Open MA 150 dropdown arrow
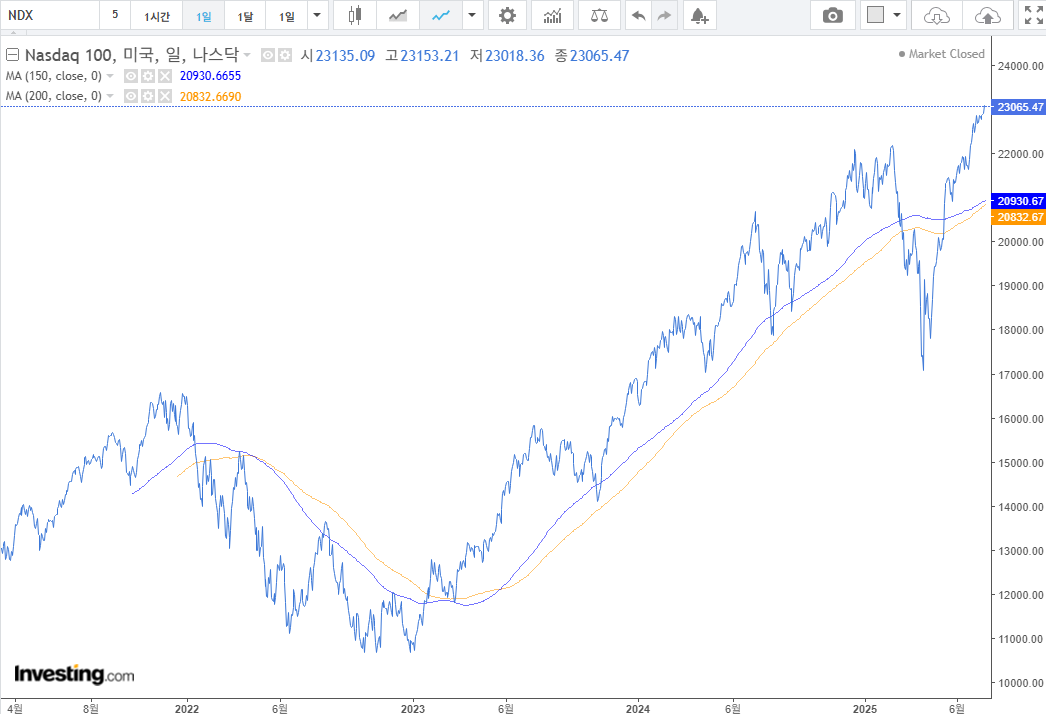Image resolution: width=1046 pixels, height=714 pixels. (110, 76)
